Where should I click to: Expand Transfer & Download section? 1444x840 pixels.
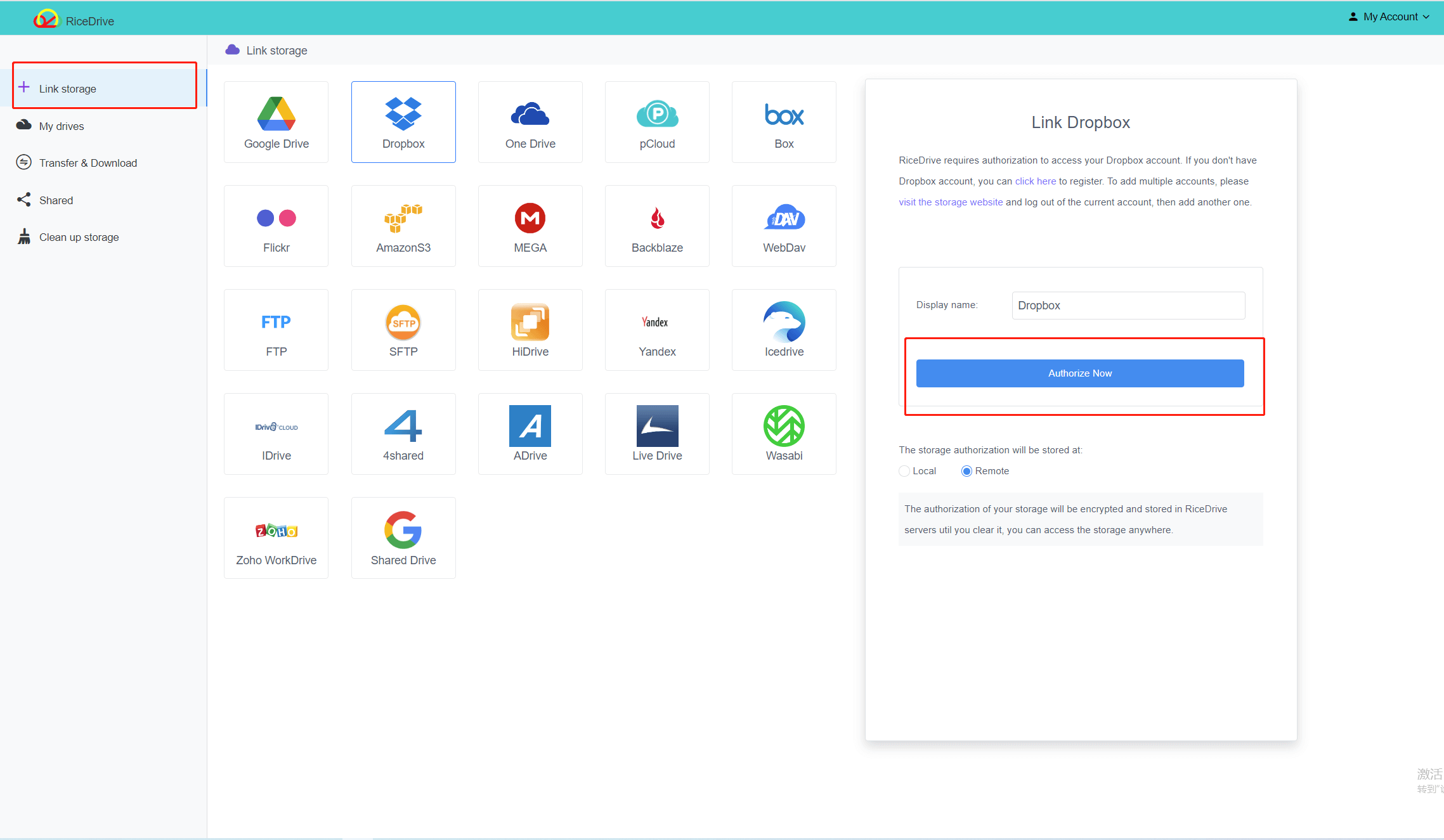coord(87,163)
